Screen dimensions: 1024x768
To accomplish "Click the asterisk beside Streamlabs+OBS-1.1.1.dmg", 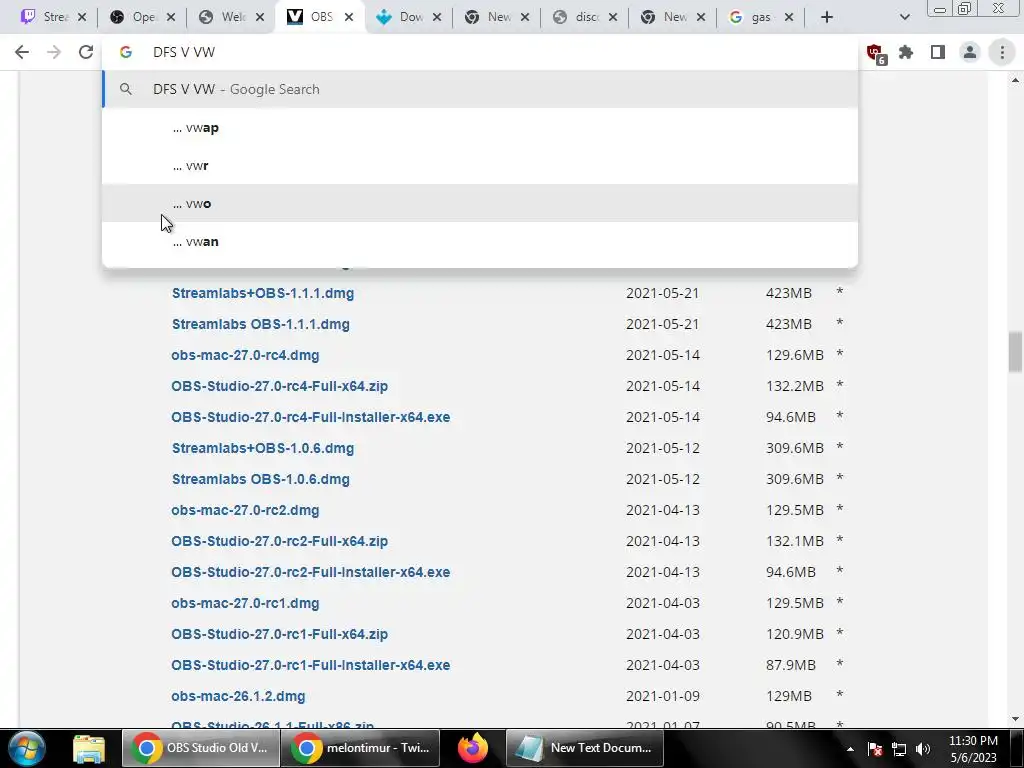I will (x=840, y=293).
